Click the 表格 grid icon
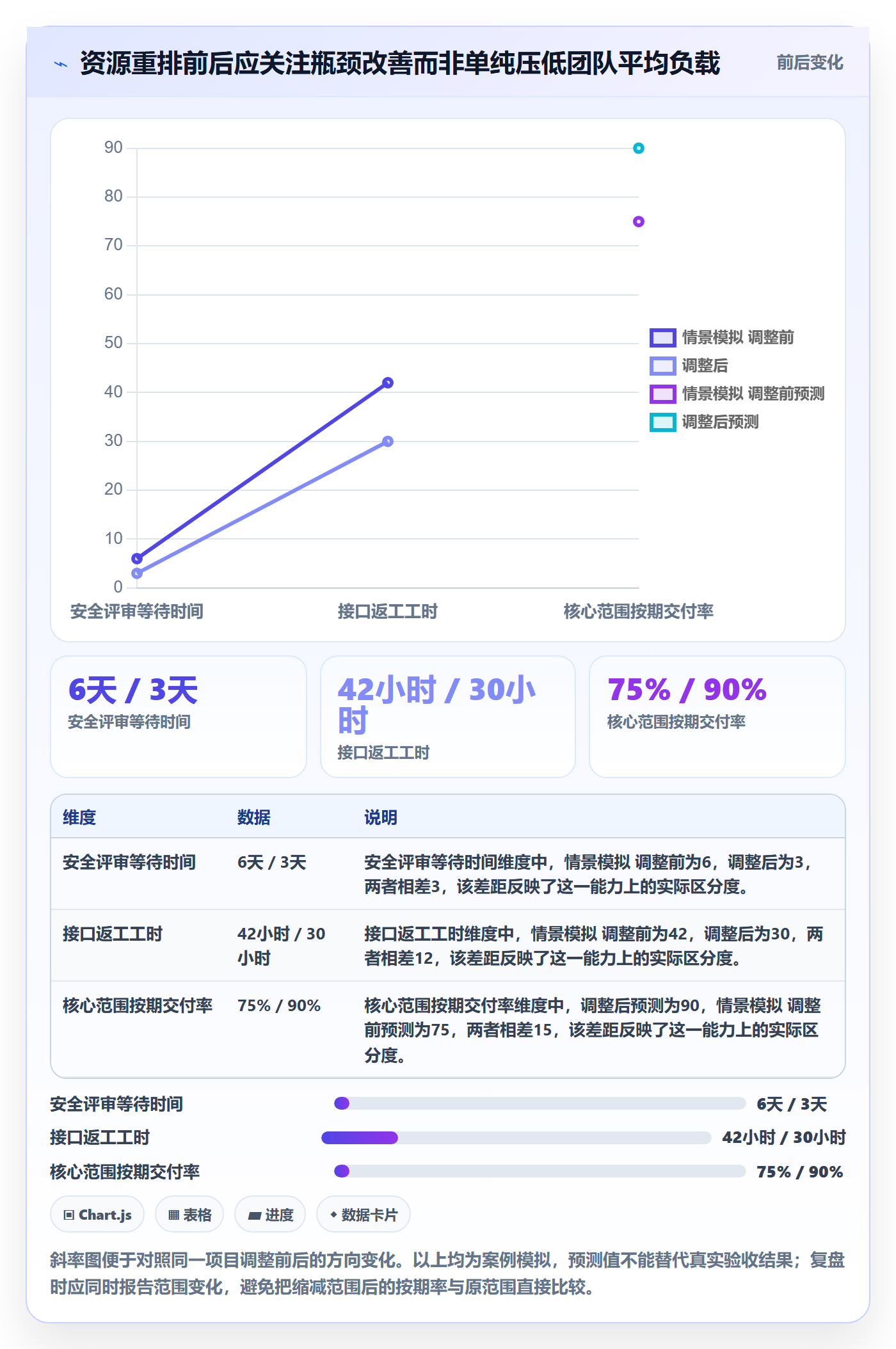 pyautogui.click(x=173, y=1215)
